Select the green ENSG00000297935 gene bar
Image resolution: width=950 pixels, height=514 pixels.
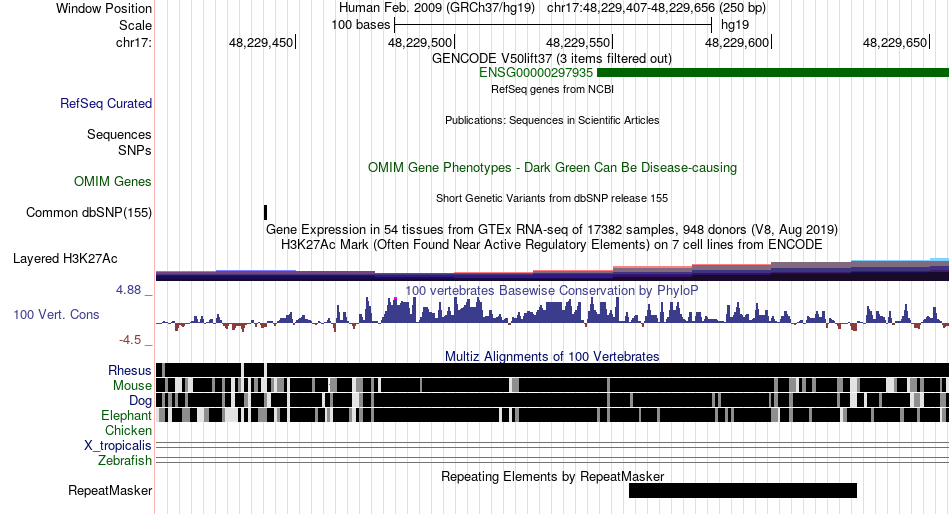pos(773,73)
